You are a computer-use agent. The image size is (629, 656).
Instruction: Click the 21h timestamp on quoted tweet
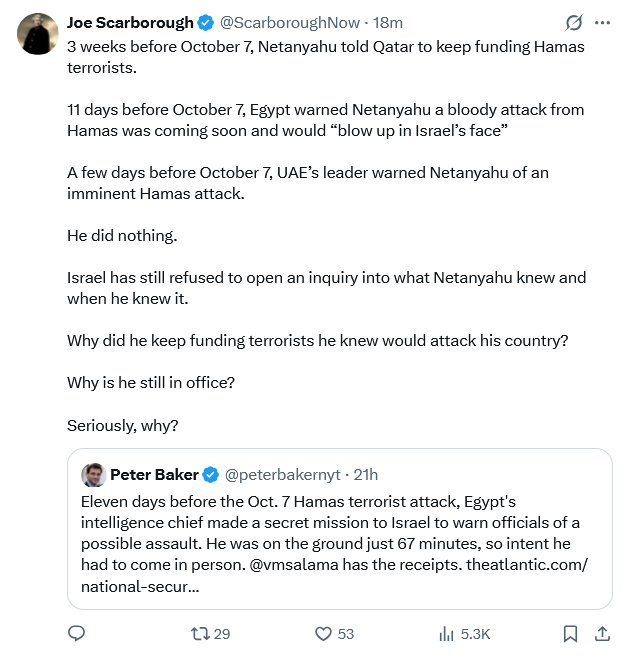click(x=365, y=475)
